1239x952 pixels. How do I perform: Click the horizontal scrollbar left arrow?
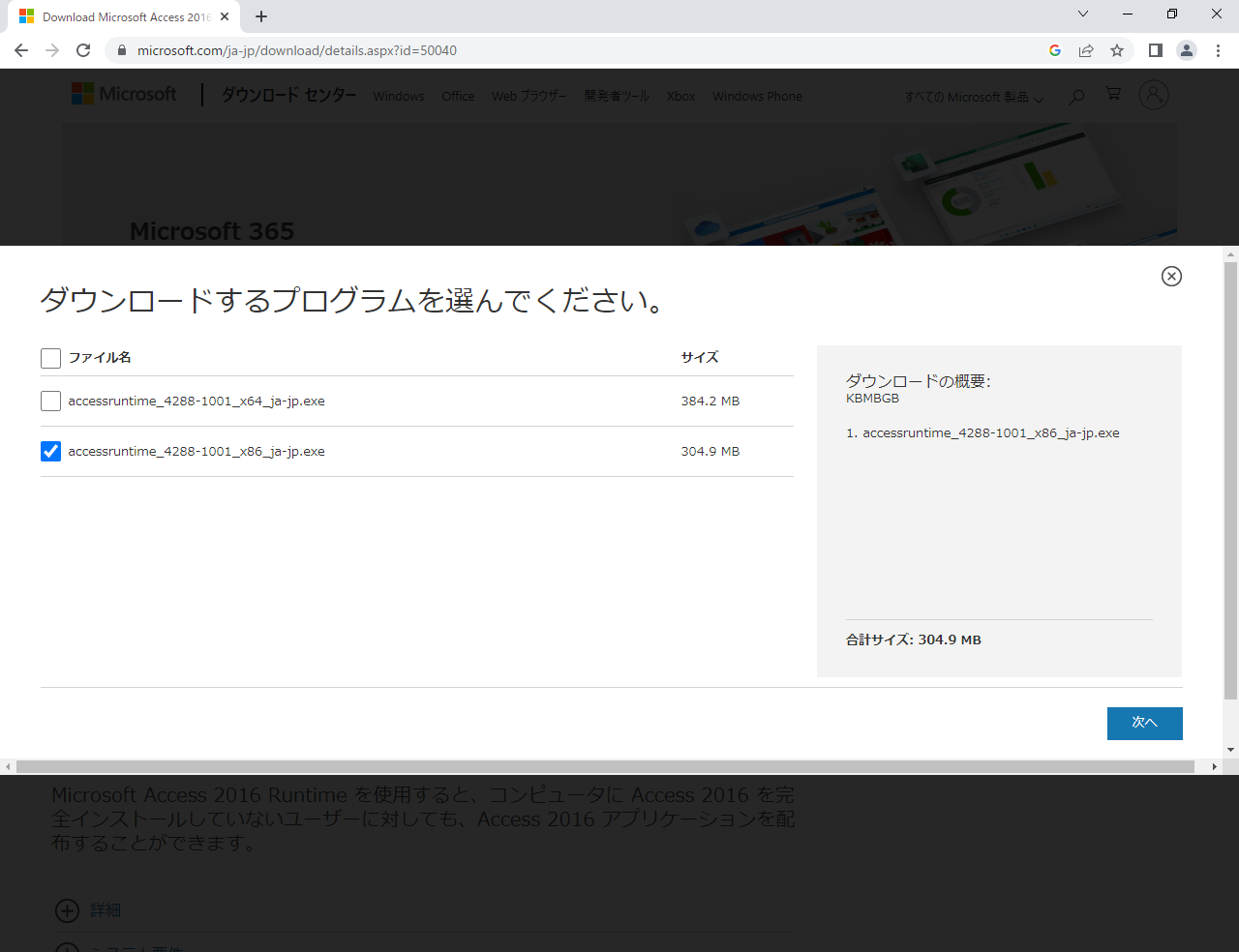[x=8, y=767]
